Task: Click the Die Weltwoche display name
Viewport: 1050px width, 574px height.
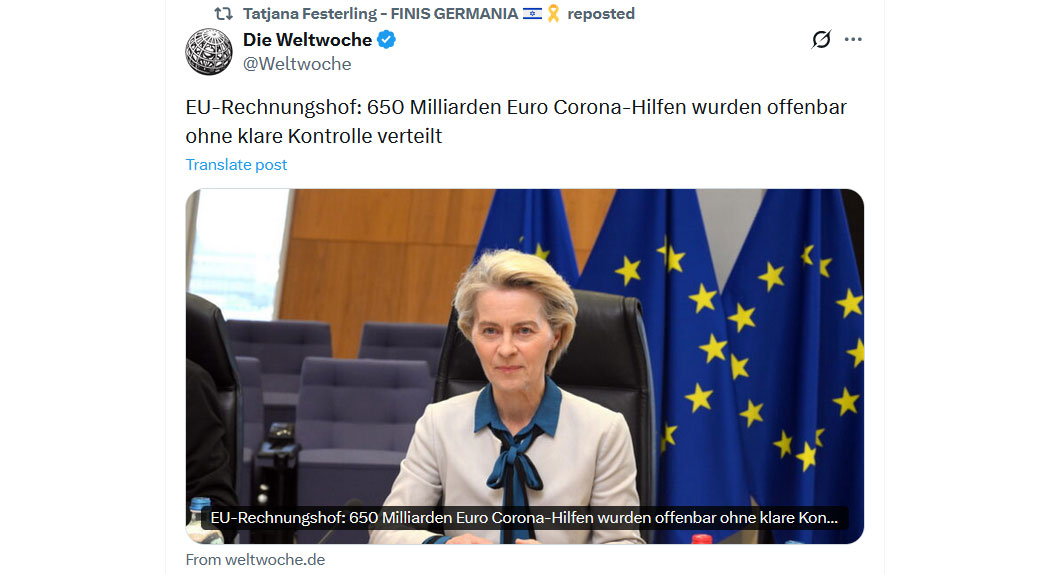Action: 307,40
